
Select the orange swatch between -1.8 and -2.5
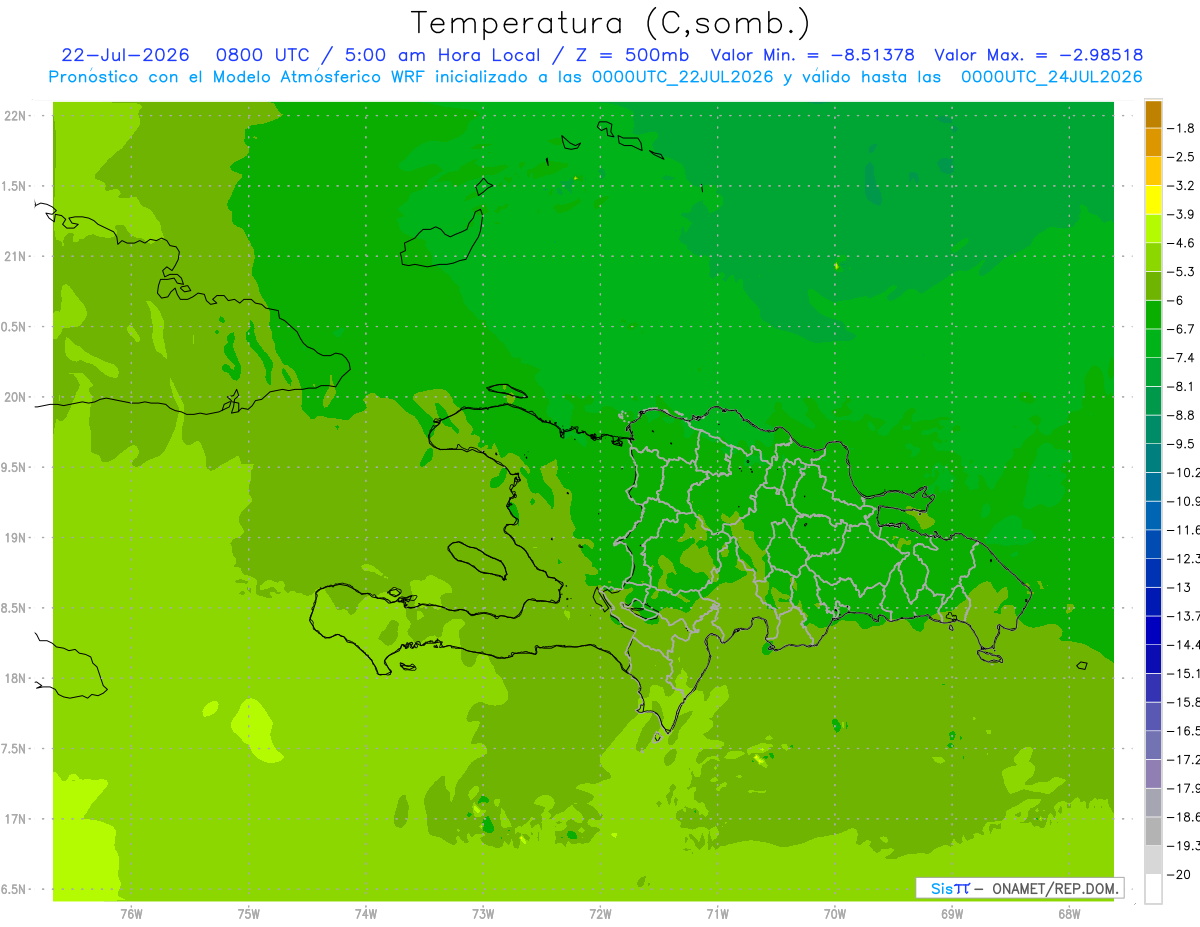point(1153,142)
